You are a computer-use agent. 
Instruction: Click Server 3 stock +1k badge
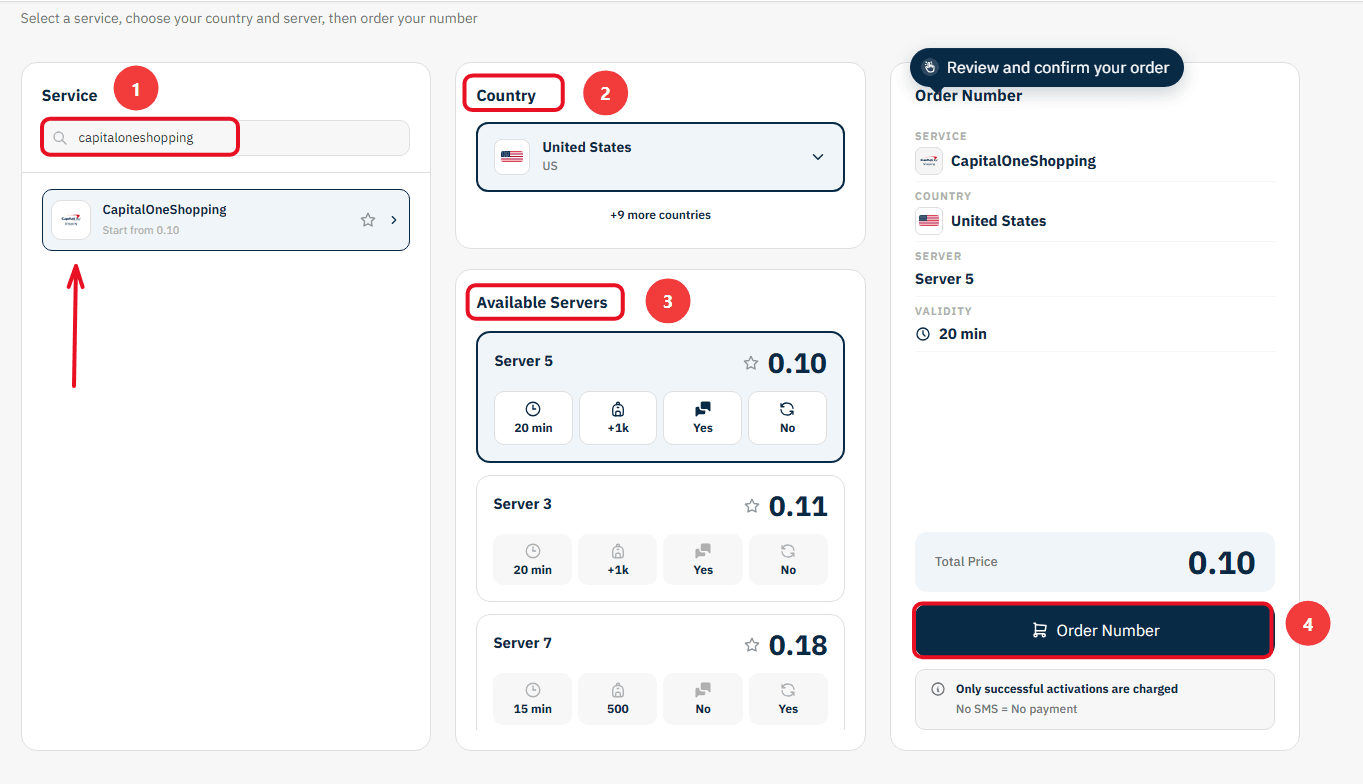pos(618,559)
